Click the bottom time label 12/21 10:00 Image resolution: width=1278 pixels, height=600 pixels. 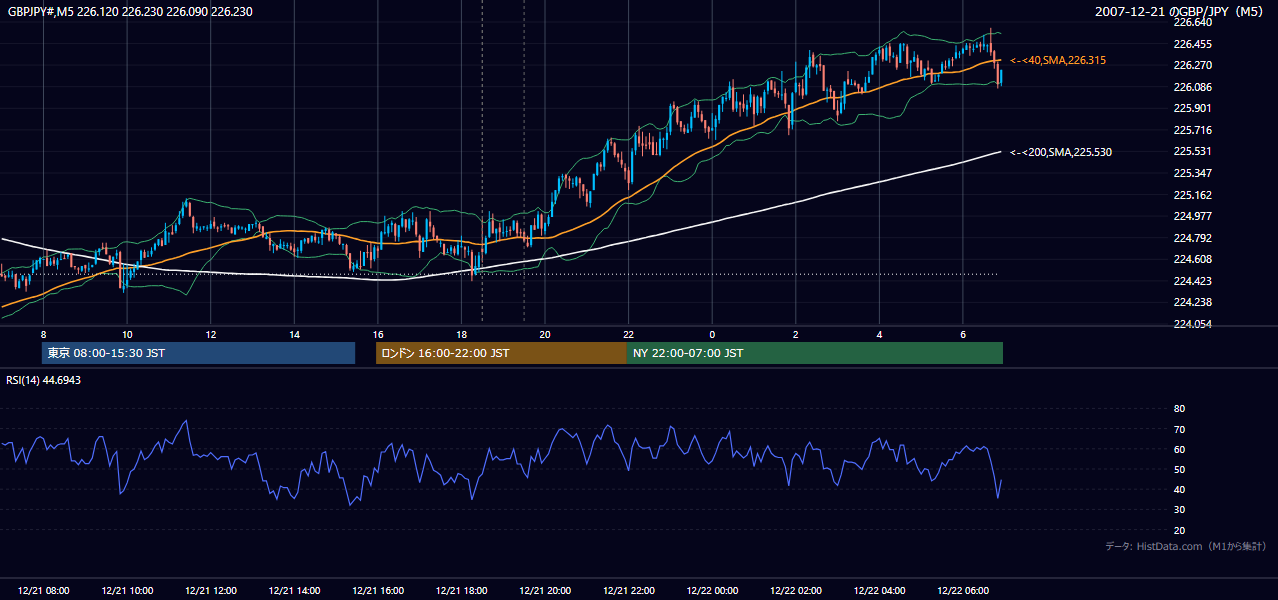coord(127,591)
